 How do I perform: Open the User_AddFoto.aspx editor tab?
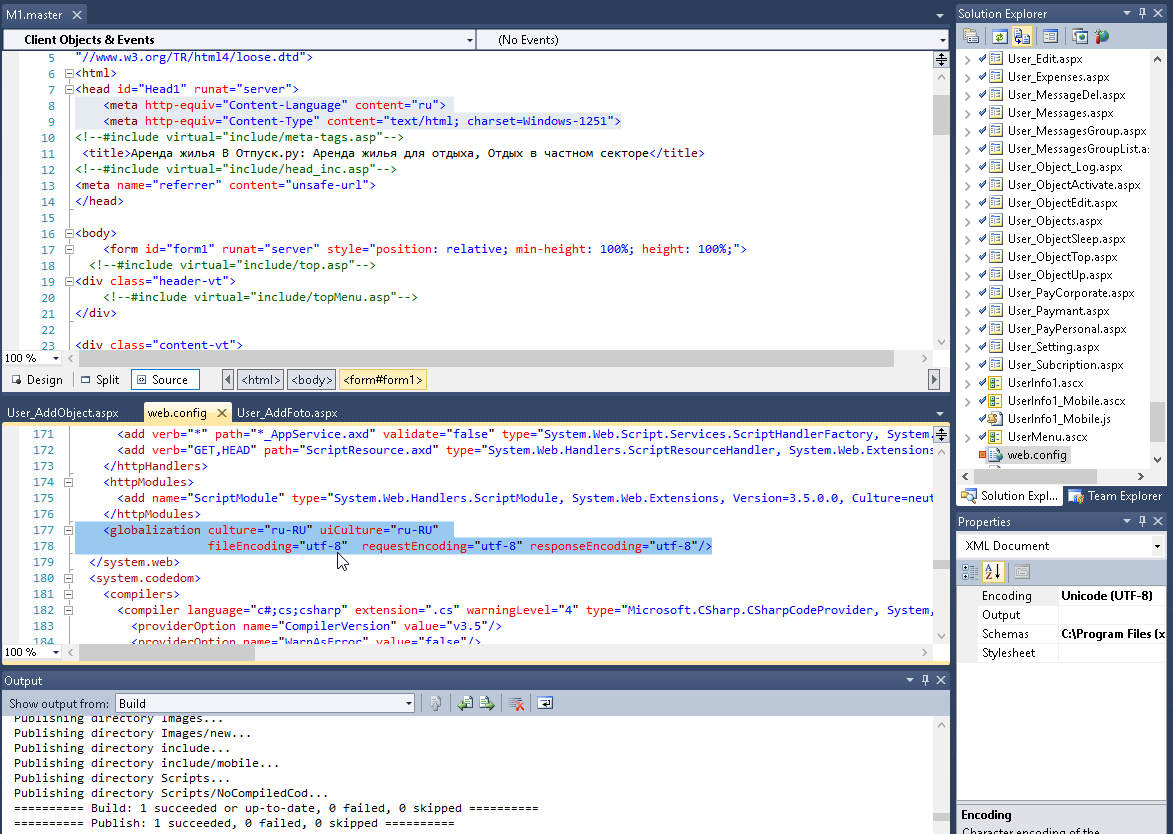(x=287, y=413)
